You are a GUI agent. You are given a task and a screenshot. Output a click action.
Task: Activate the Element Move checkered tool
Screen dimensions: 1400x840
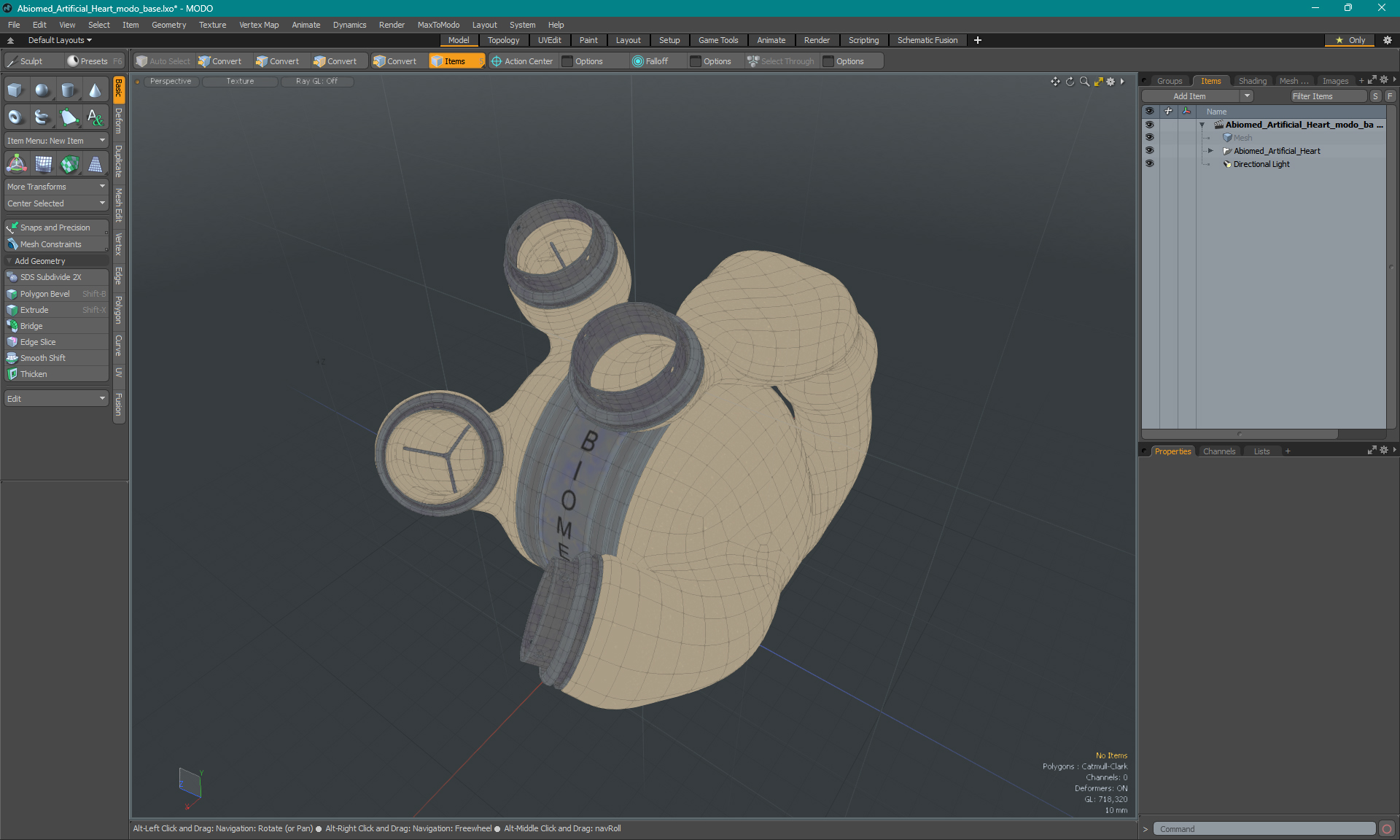click(x=69, y=165)
